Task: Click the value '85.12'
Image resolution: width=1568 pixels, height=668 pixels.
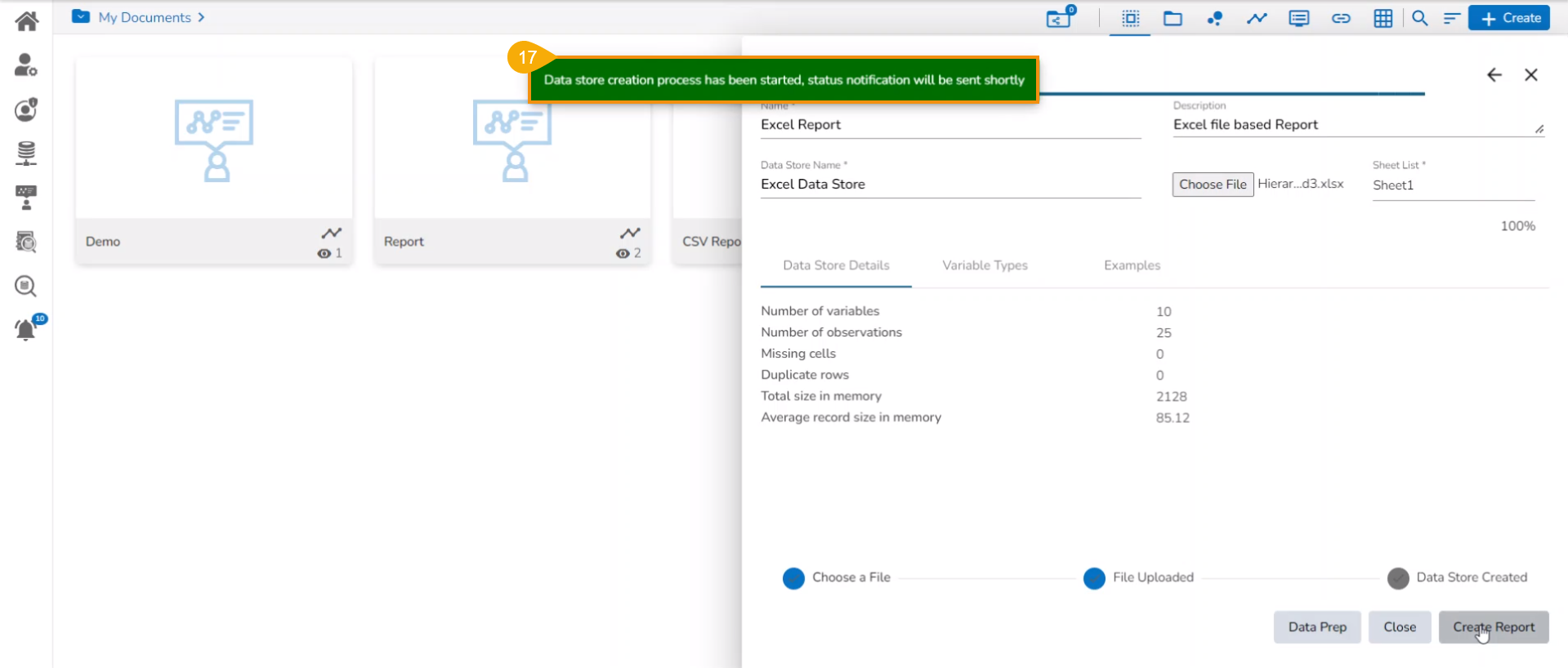Action: (1173, 418)
